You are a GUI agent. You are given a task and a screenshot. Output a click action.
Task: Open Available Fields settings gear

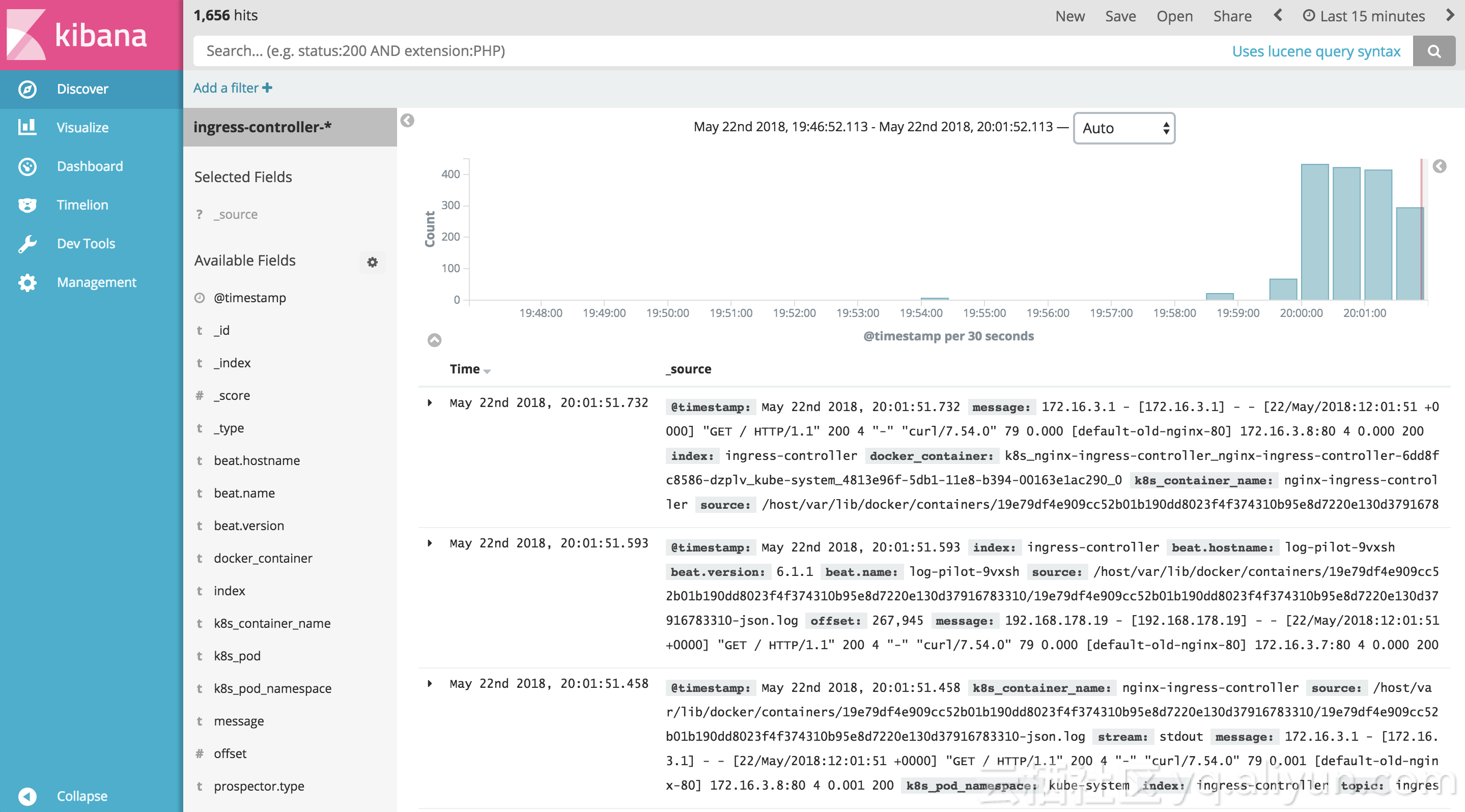pyautogui.click(x=372, y=262)
